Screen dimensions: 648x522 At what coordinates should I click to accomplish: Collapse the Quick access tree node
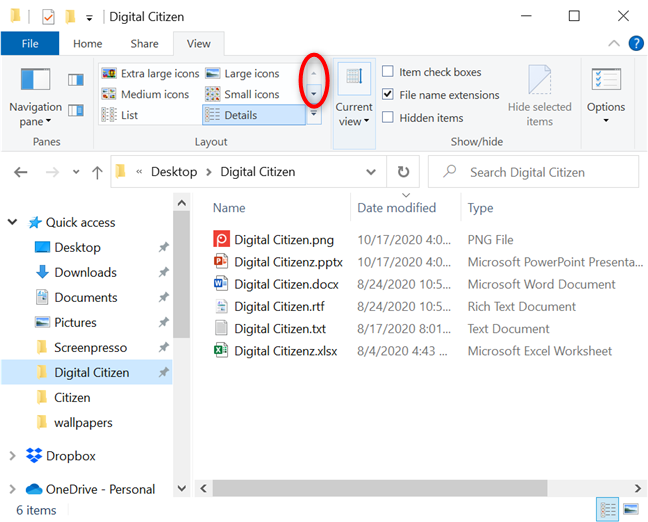12,222
